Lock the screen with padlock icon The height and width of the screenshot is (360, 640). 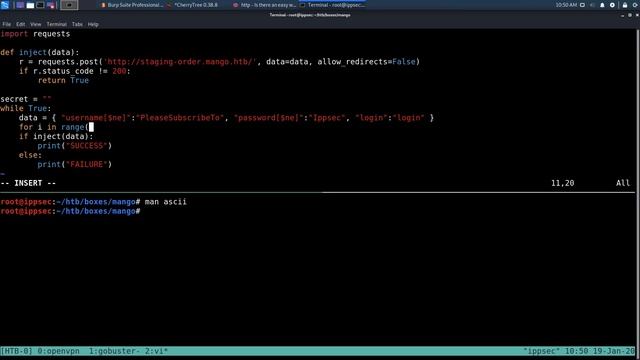pos(624,5)
